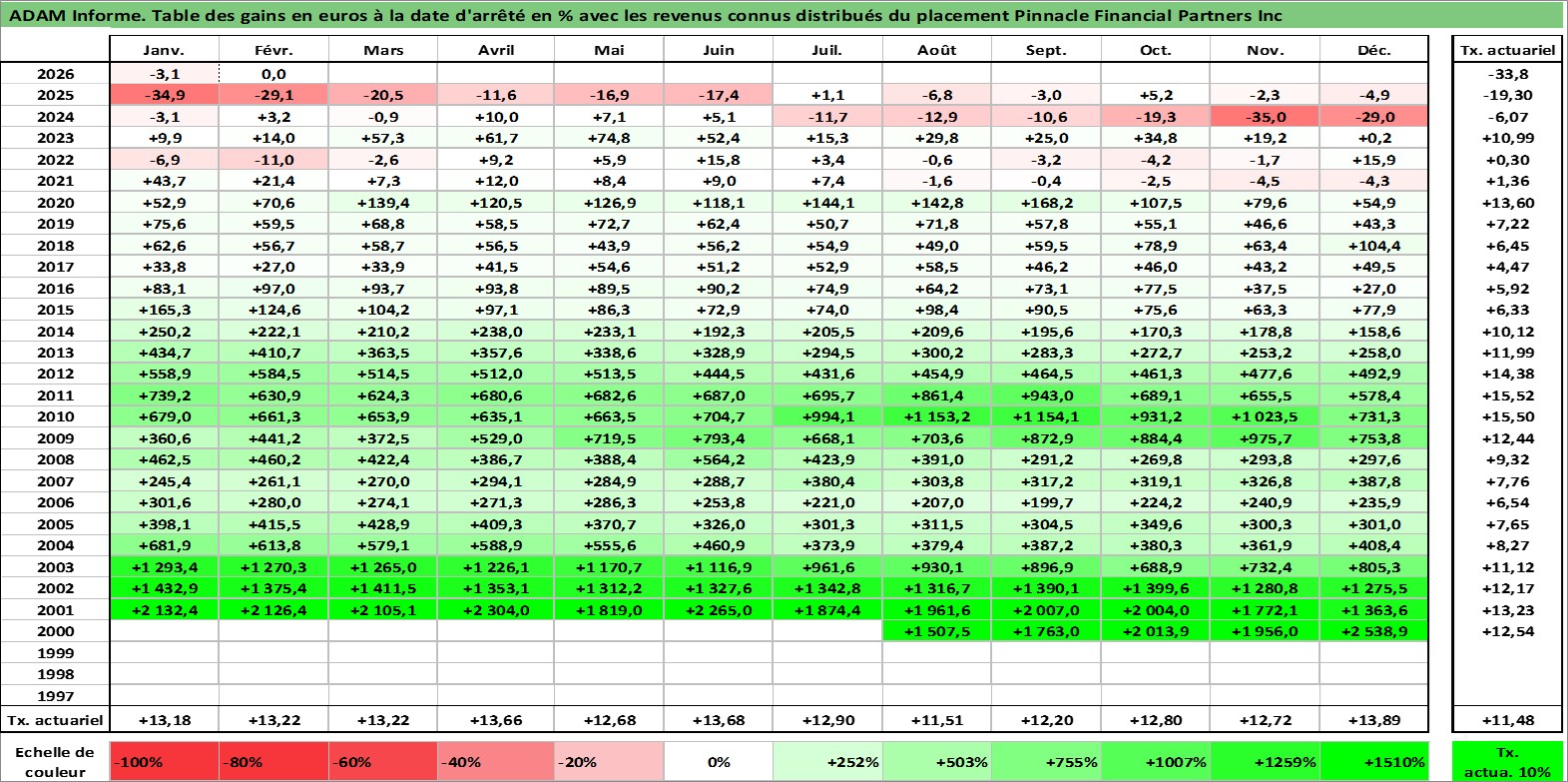Click cell +74,8 in the 2023 row
The image size is (1568, 782).
tap(609, 138)
